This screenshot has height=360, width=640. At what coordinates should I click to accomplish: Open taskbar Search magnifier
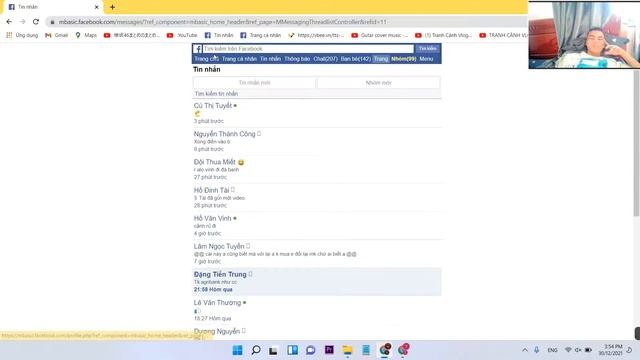tap(256, 350)
